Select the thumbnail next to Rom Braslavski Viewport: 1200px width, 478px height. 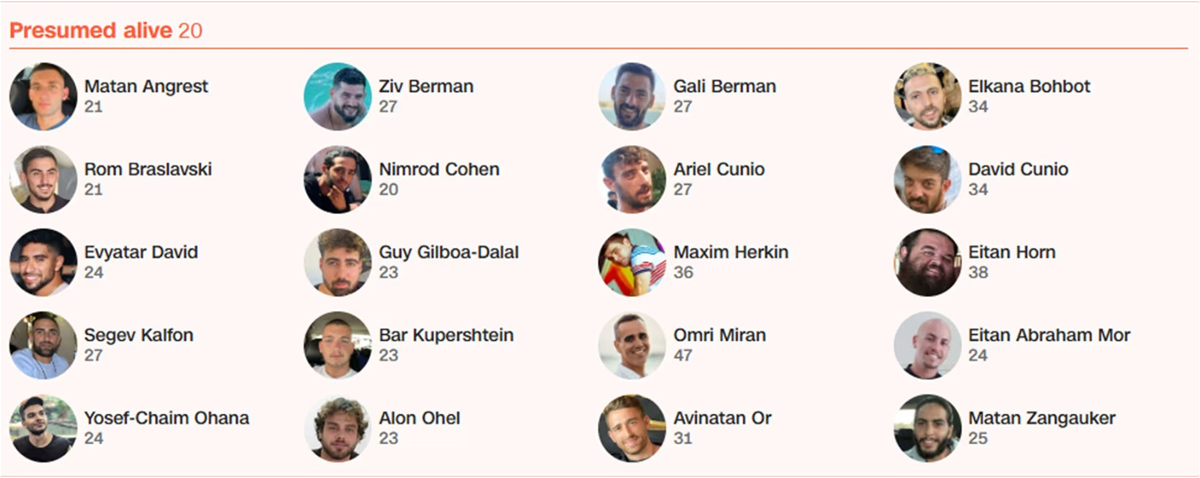[43, 179]
